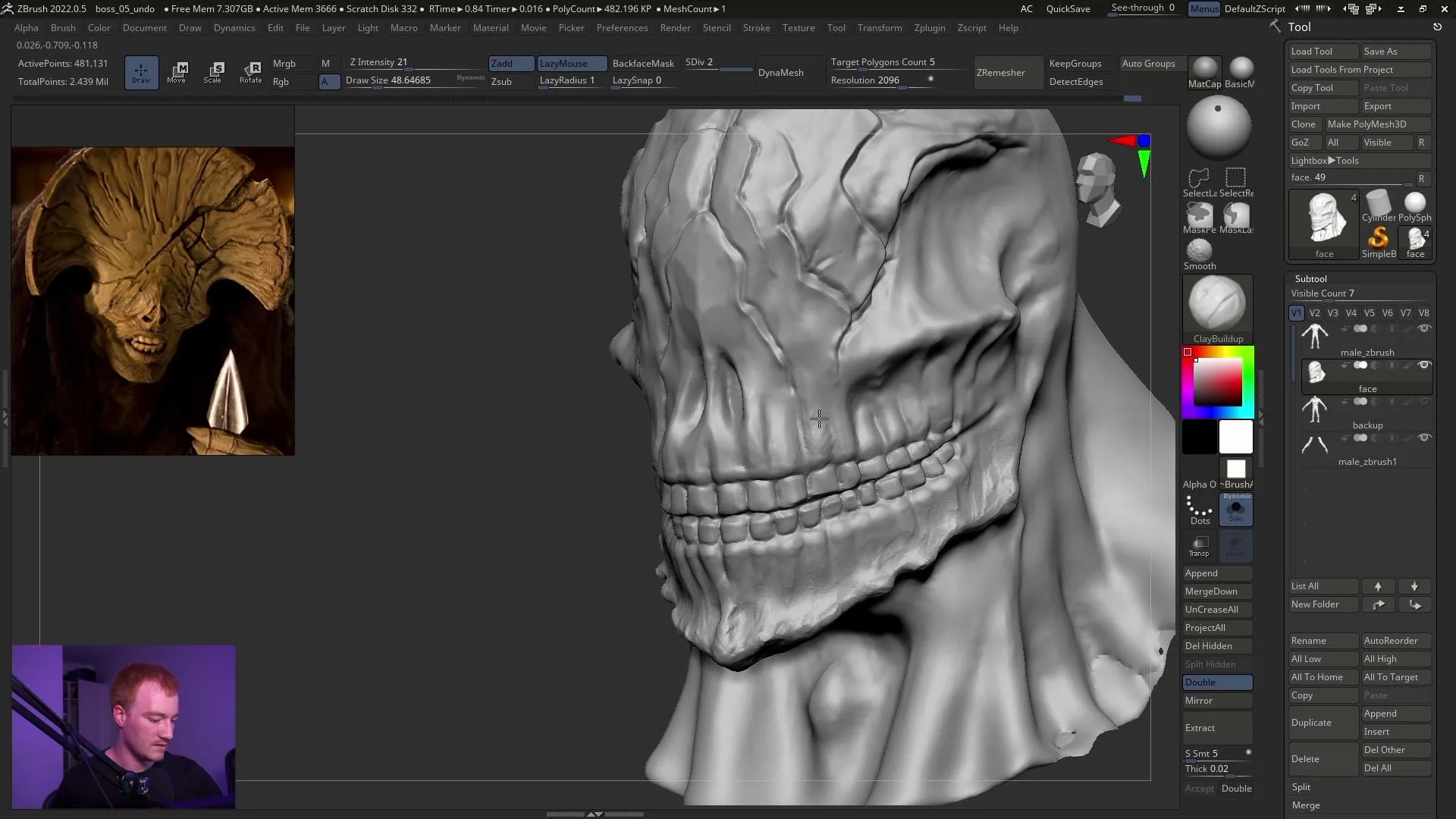Switch to subtool group V3

(1332, 312)
